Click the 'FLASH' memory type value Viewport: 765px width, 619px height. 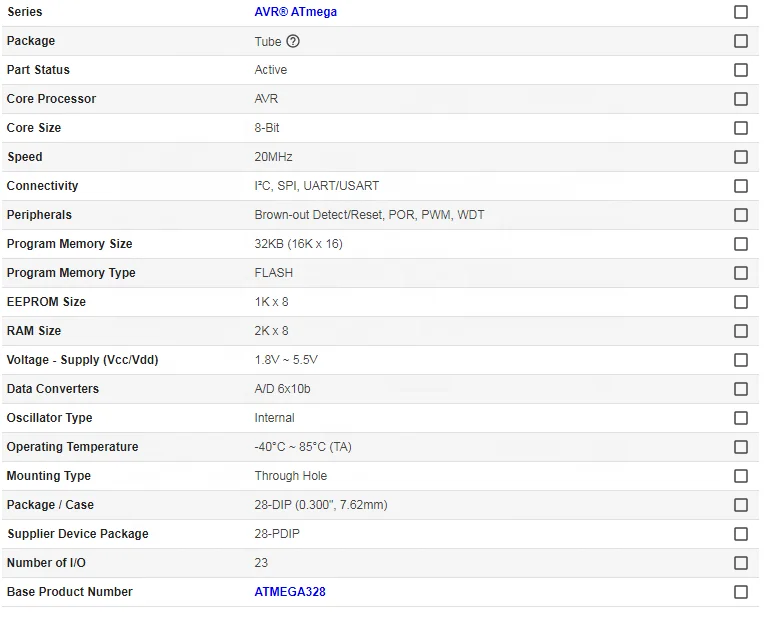pos(273,273)
